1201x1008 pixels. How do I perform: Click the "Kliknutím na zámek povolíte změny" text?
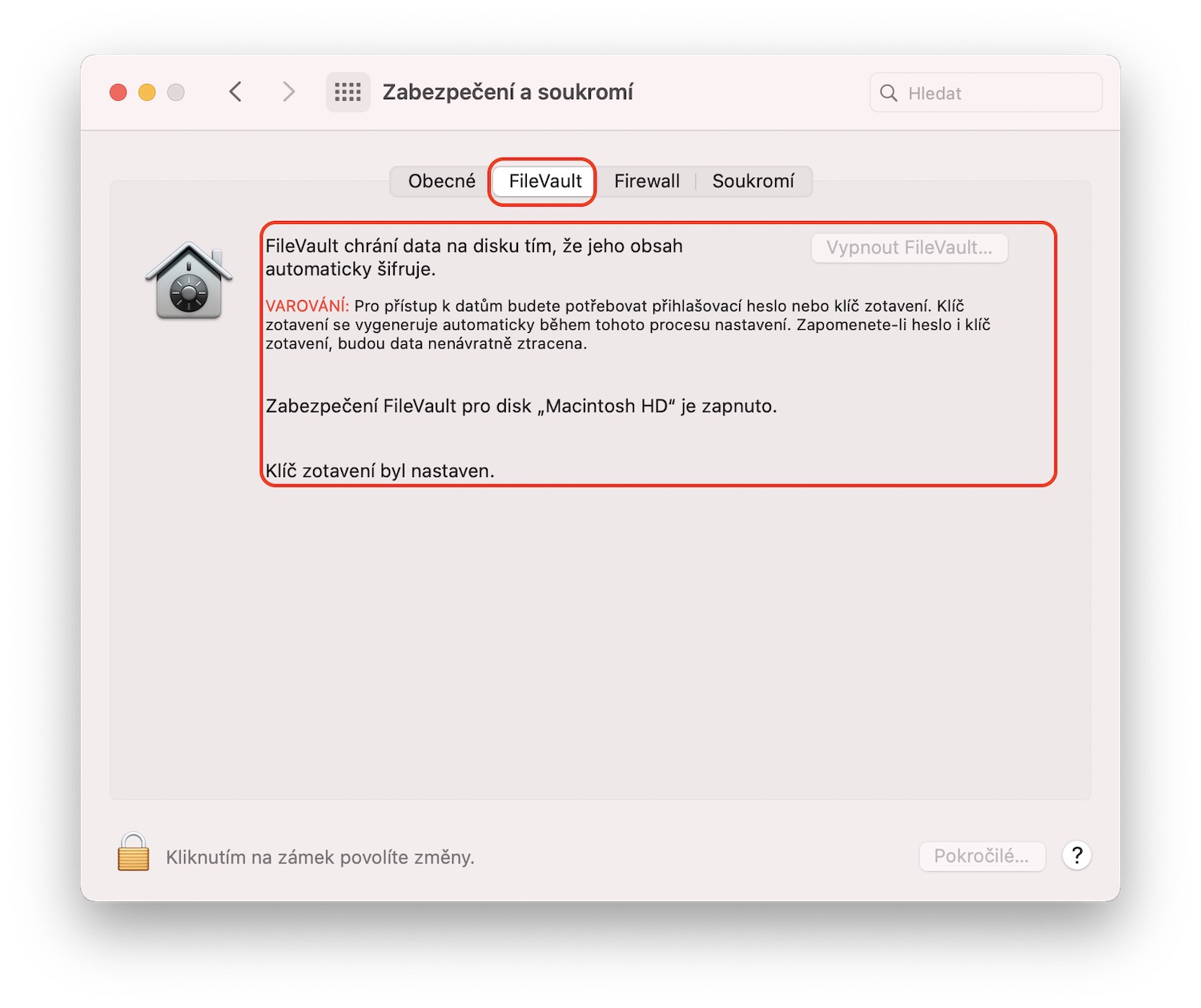pyautogui.click(x=320, y=857)
